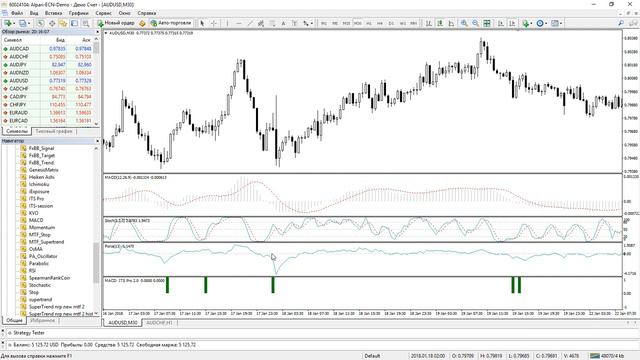This screenshot has height=360, width=640.
Task: Toggle the Terminal window icon
Action: 74,23
